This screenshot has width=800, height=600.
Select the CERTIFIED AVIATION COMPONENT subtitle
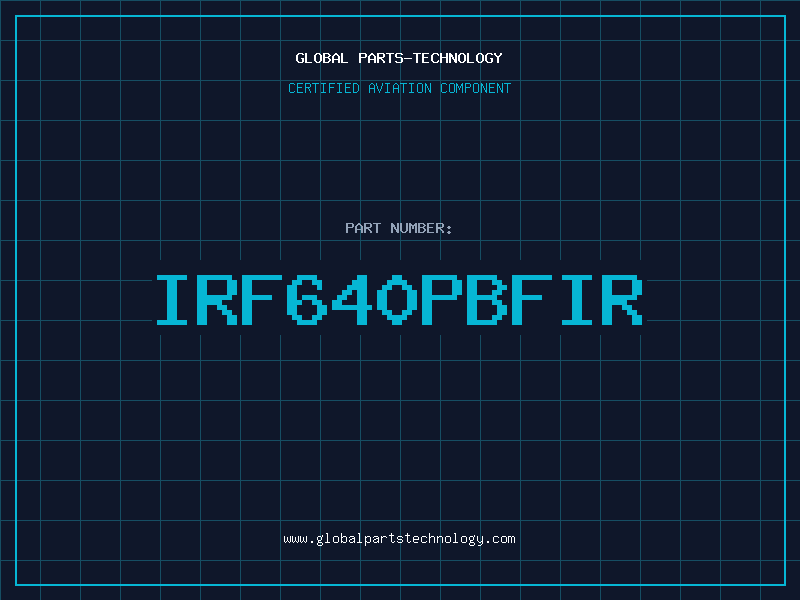tap(399, 88)
